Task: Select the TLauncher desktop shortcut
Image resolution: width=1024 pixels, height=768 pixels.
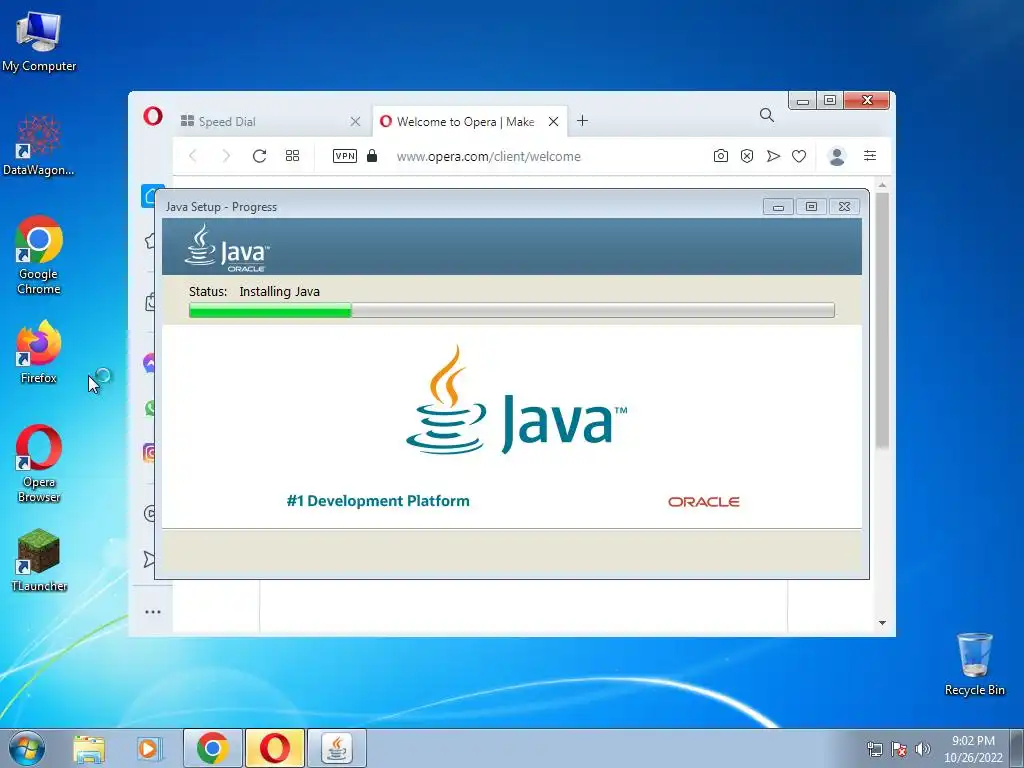Action: 39,560
